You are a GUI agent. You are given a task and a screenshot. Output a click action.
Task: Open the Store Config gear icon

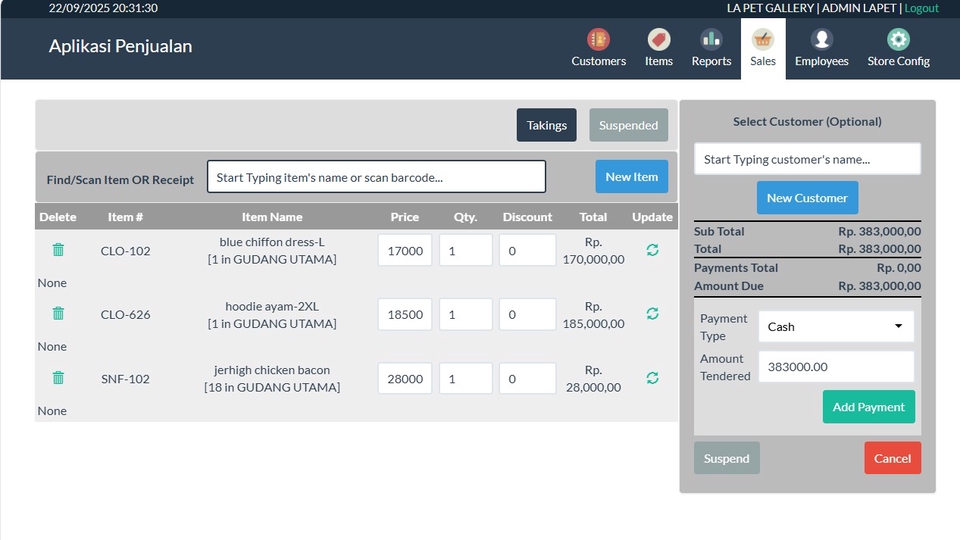898,40
